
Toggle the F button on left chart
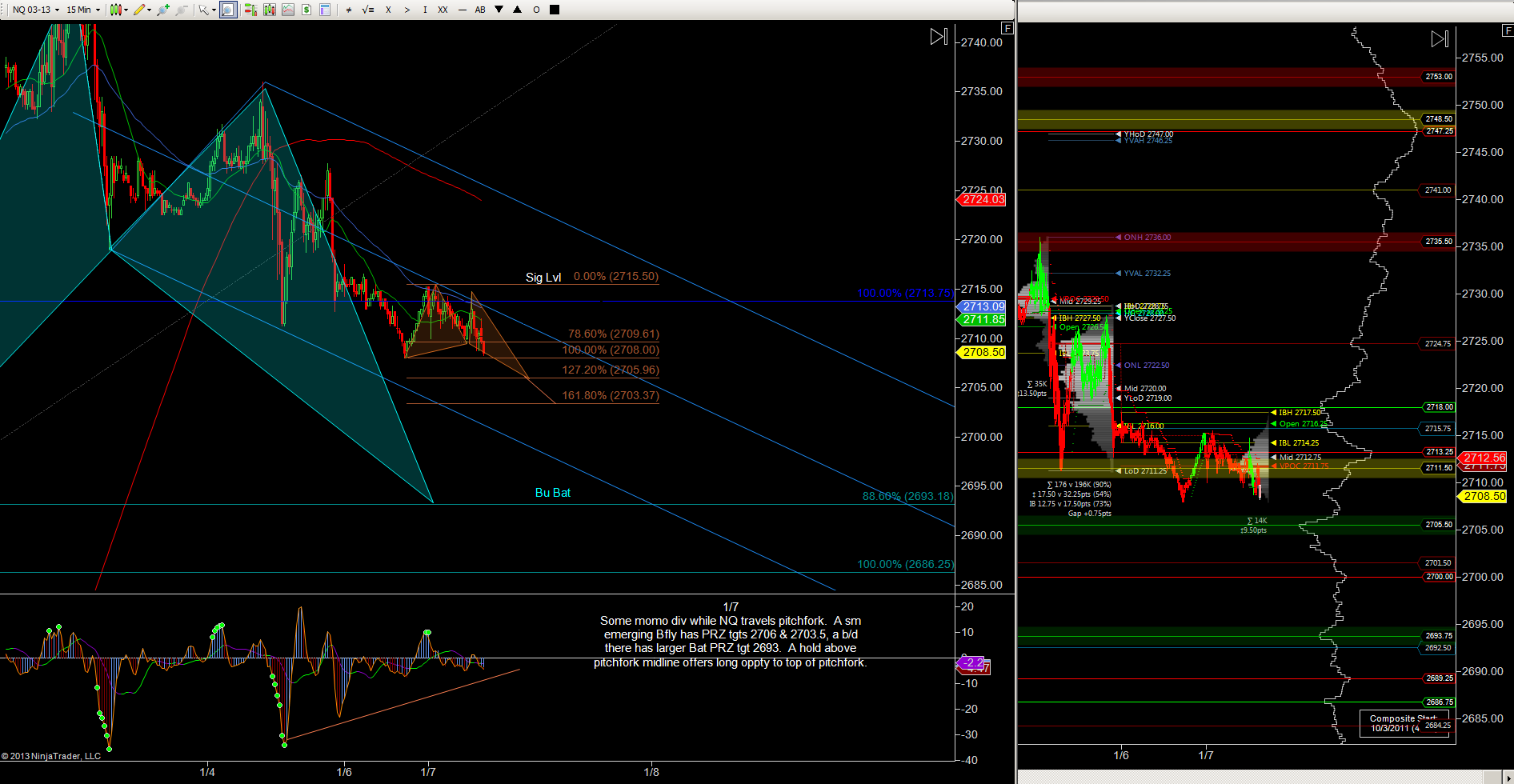1007,28
